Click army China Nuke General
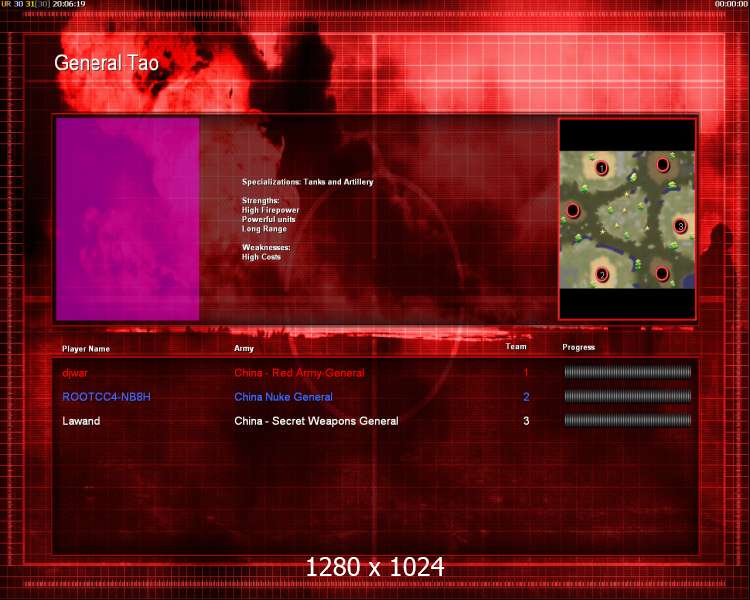 click(284, 397)
